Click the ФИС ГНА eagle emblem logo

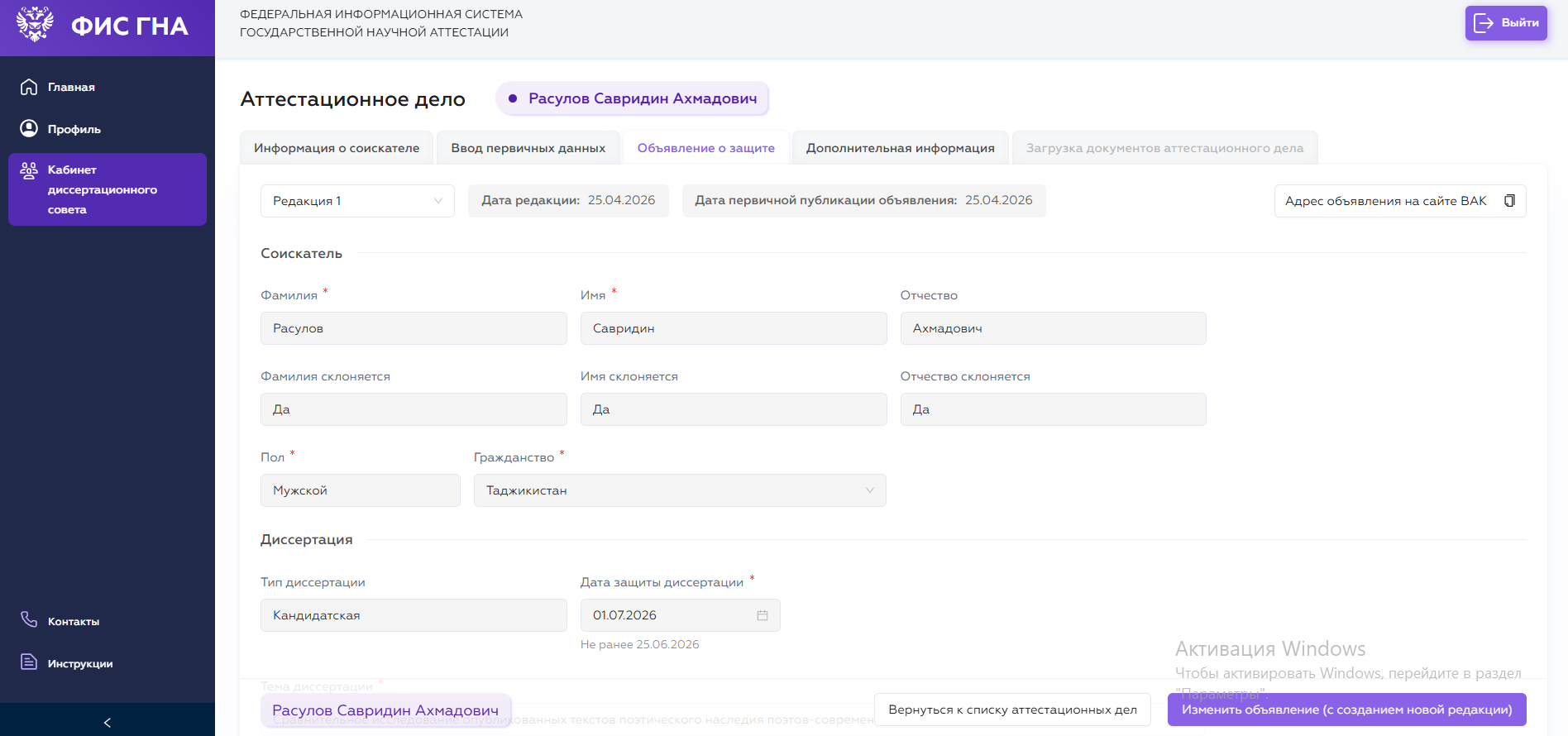[x=35, y=24]
